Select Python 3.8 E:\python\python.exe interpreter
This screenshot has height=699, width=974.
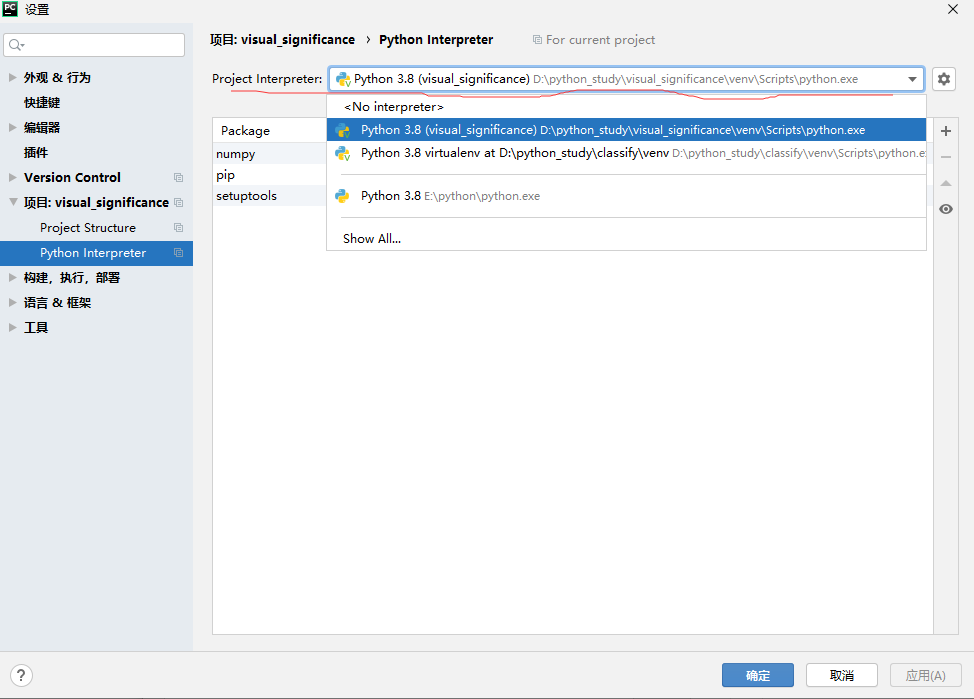click(x=626, y=196)
